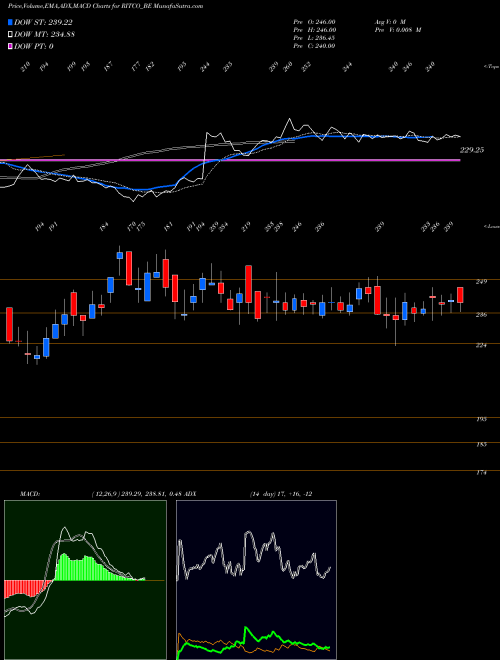Click the magenta horizontal line on EMA chart
Screen dimensions: 500x660
230,160
